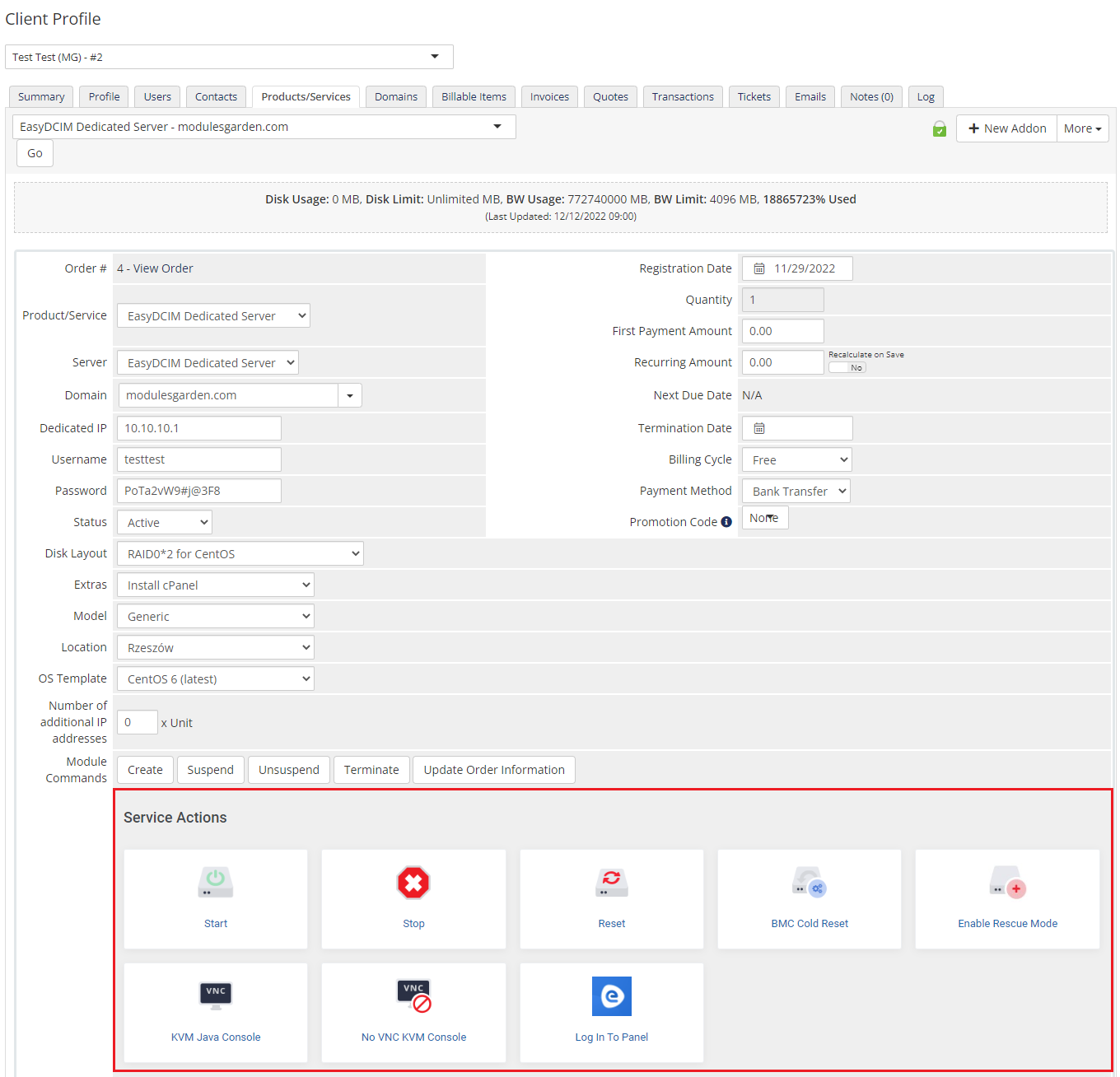Open the Disk Layout dropdown
Image resolution: width=1120 pixels, height=1077 pixels.
240,554
